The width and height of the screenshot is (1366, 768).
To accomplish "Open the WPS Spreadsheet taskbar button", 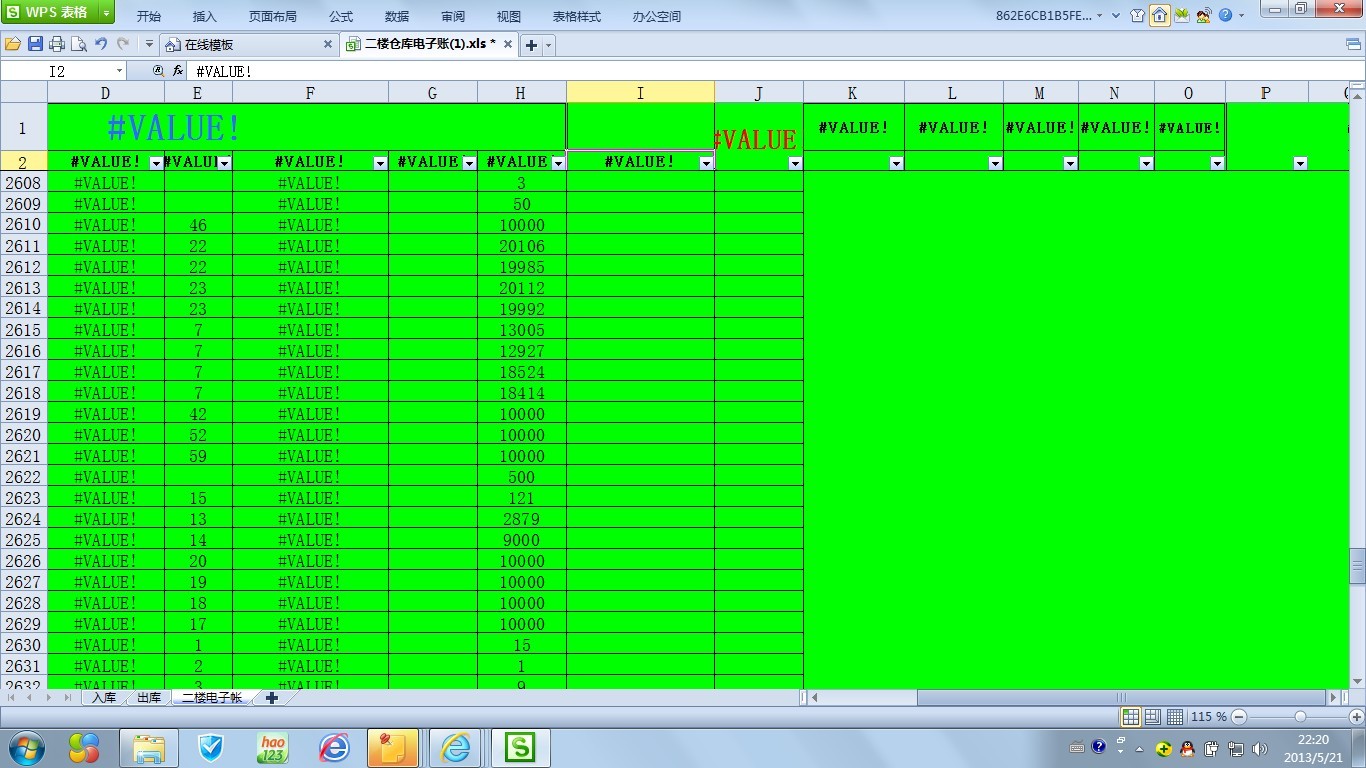I will (520, 748).
